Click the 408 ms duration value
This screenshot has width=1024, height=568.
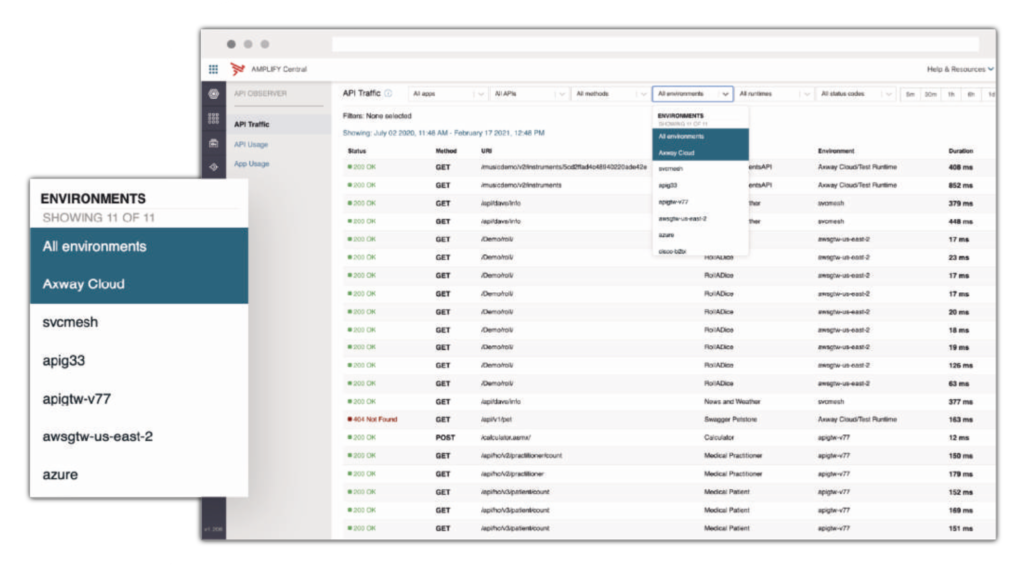[x=961, y=167]
